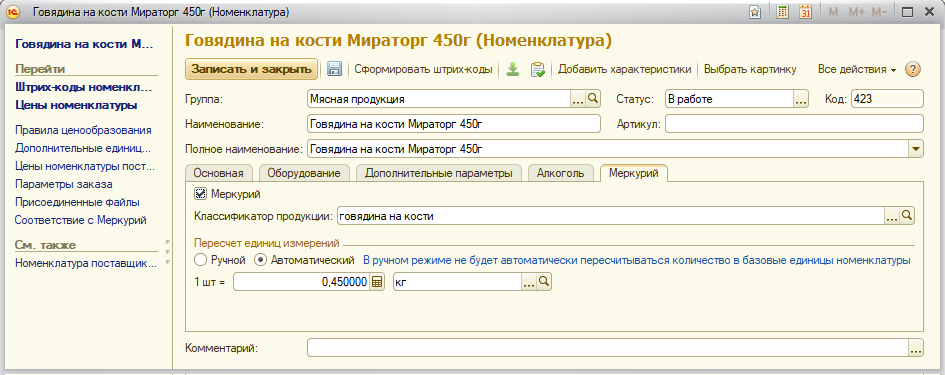Viewport: 945px width, 375px height.
Task: Search the Группа field with magnifier icon
Action: pyautogui.click(x=592, y=99)
